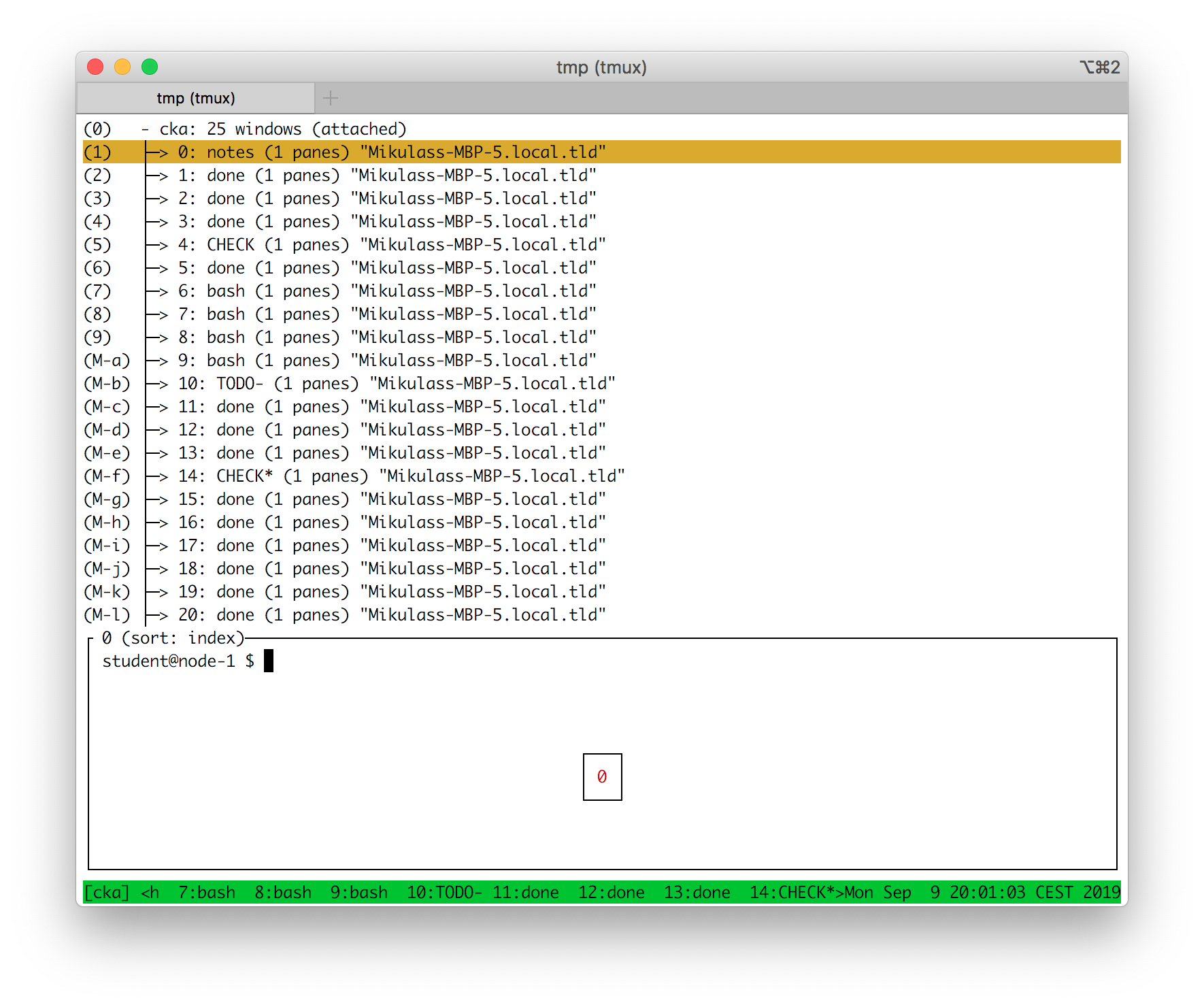Switch to '9:bash' in status bar
The image size is (1204, 1007).
[x=359, y=892]
